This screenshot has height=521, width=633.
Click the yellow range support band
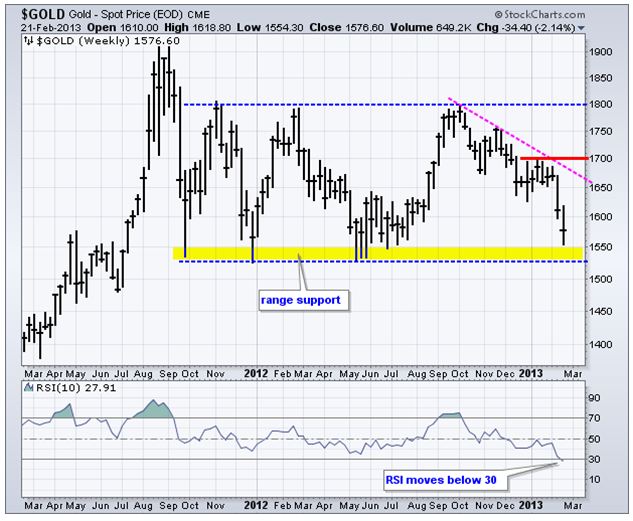(x=378, y=253)
